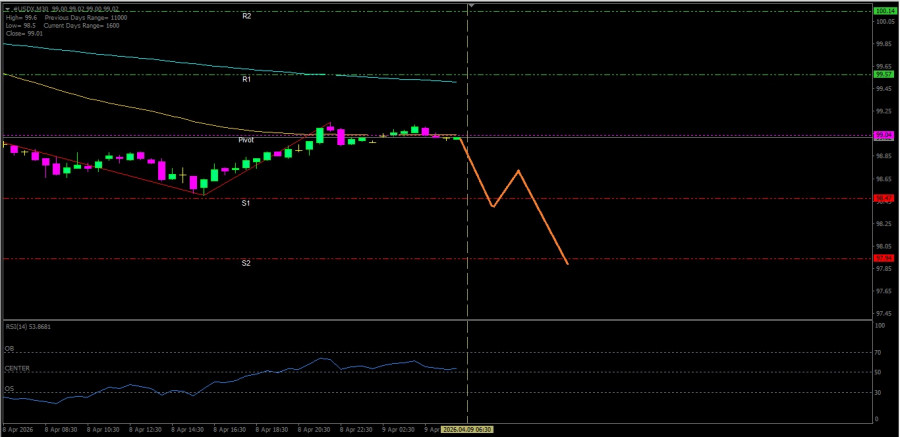Click the magenta 99.04 pivot price tag
The image size is (900, 437).
pos(883,135)
